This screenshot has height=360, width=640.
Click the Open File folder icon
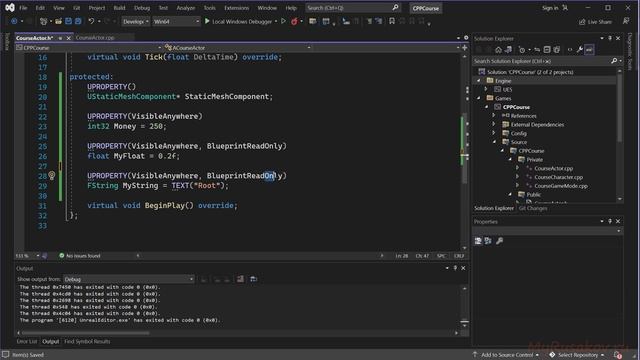point(58,21)
